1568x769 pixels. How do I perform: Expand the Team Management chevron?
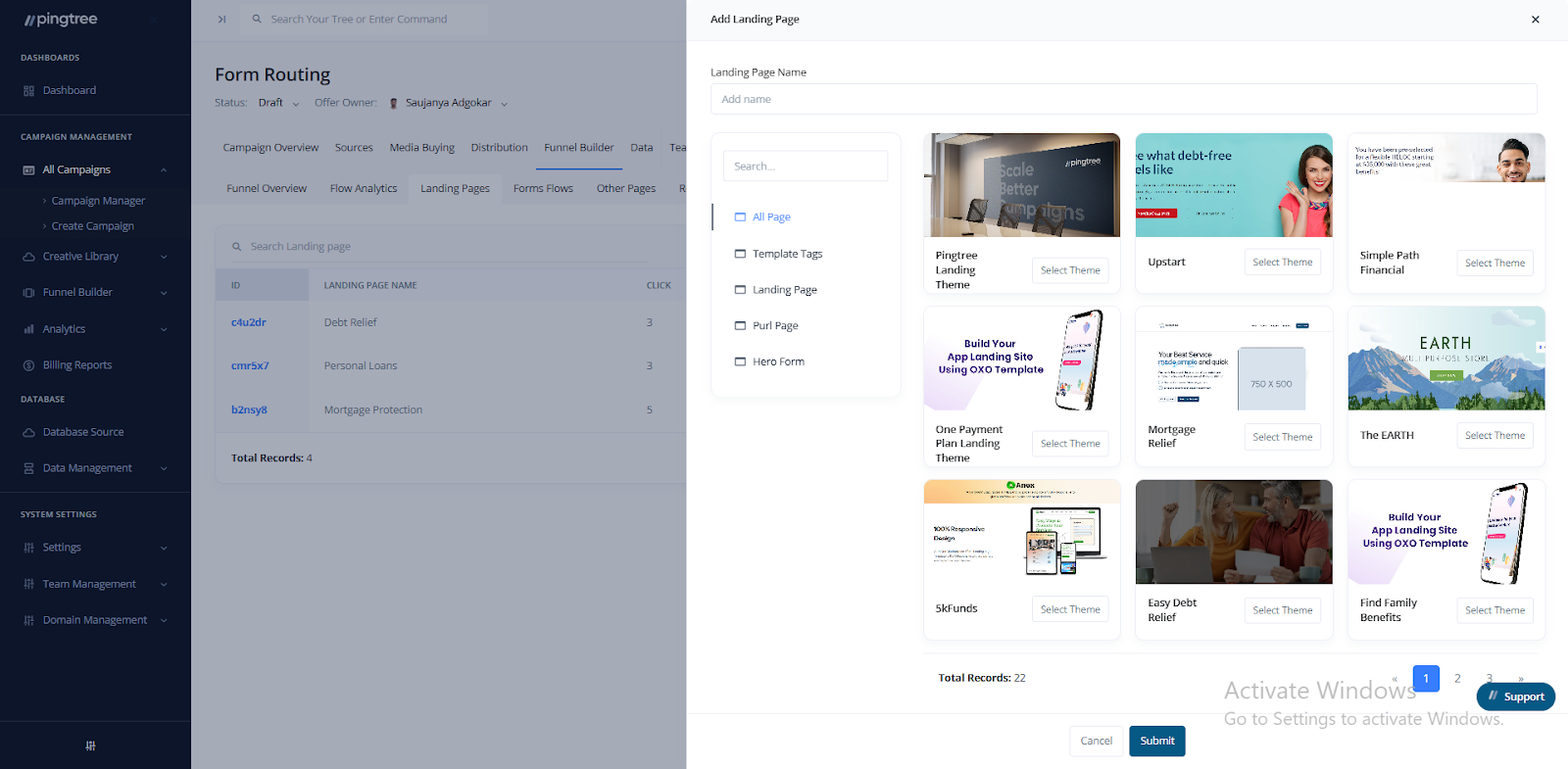[164, 584]
